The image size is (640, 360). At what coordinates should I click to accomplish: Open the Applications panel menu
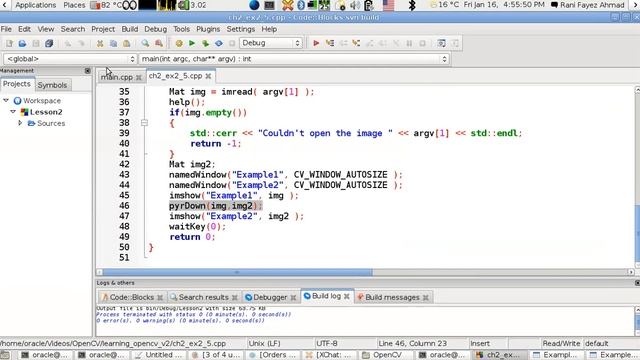[36, 5]
